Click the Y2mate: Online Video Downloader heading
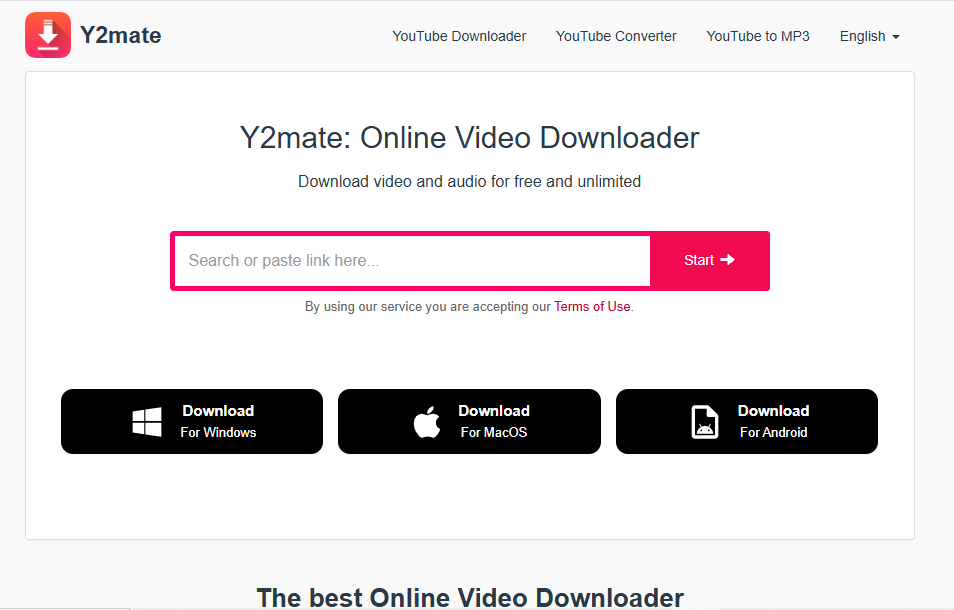Viewport: 954px width, 610px height. pos(470,137)
